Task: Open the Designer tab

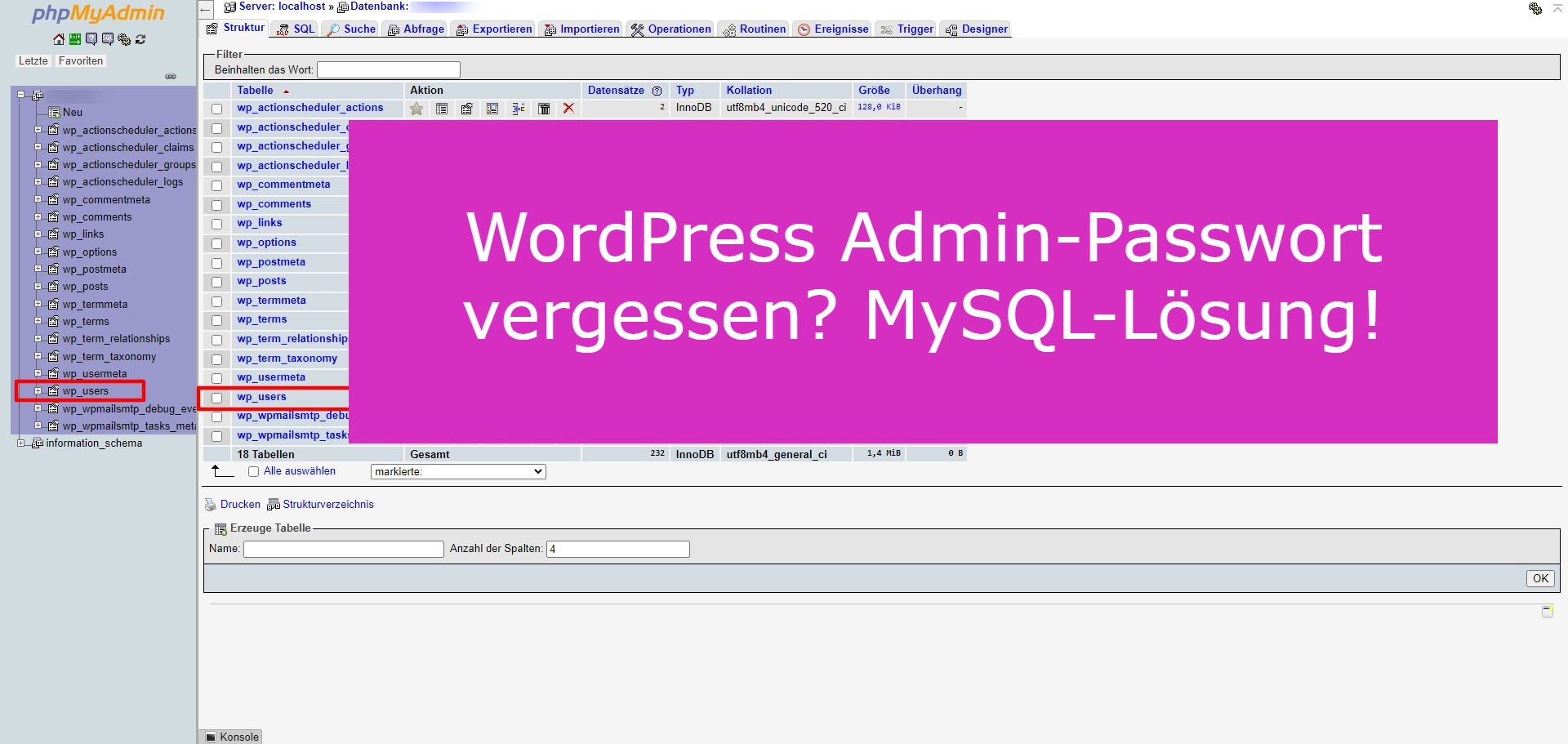Action: pos(976,29)
